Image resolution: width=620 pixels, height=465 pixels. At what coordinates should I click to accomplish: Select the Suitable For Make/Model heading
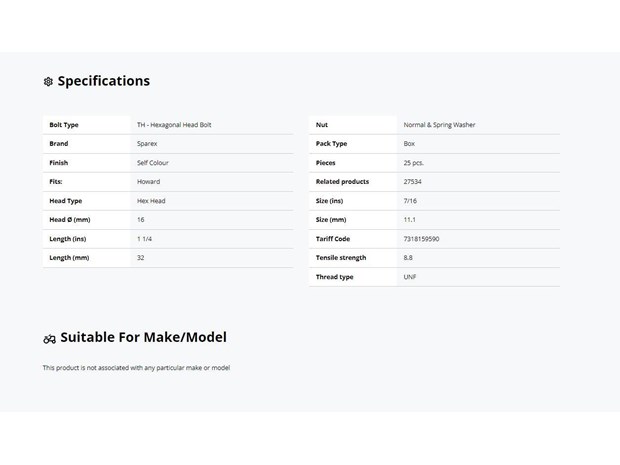pyautogui.click(x=144, y=337)
